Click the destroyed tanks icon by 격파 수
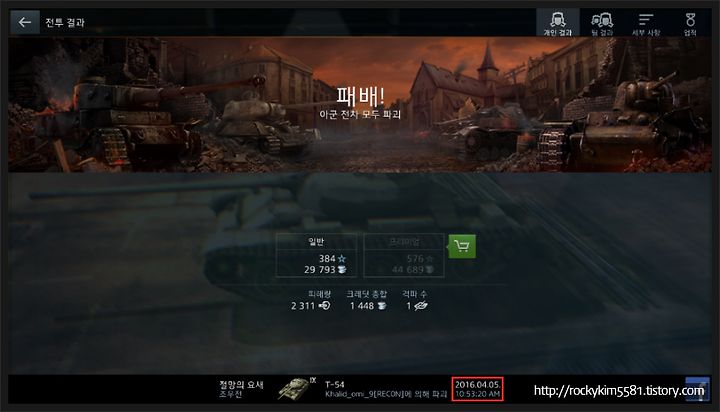This screenshot has height=412, width=720. coord(420,305)
